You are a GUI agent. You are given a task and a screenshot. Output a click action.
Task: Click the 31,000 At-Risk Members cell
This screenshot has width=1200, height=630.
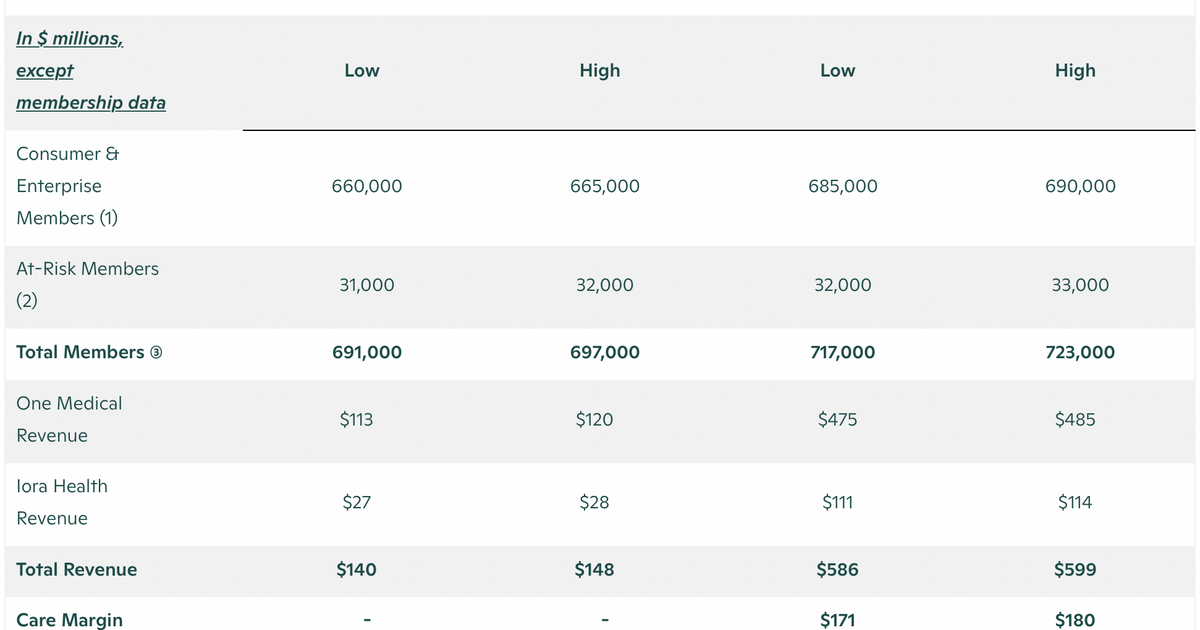[x=366, y=285]
